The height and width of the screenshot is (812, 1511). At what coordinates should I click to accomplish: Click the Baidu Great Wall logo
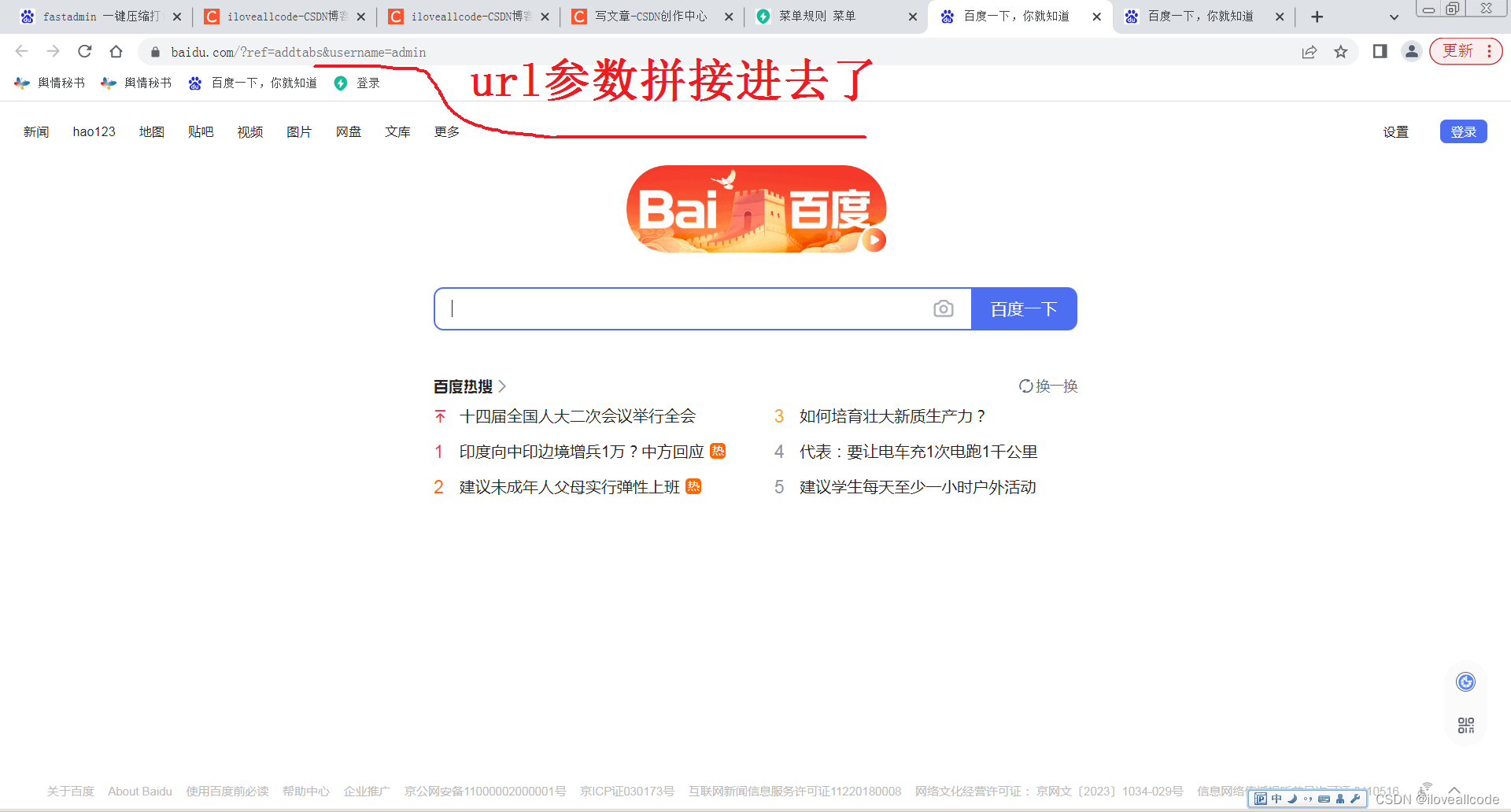coord(755,209)
